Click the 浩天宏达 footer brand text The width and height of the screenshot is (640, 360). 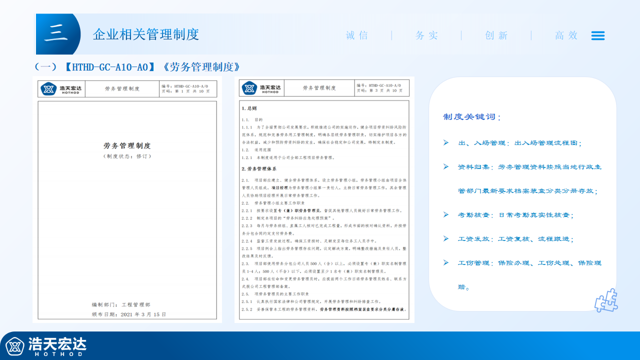coord(57,344)
